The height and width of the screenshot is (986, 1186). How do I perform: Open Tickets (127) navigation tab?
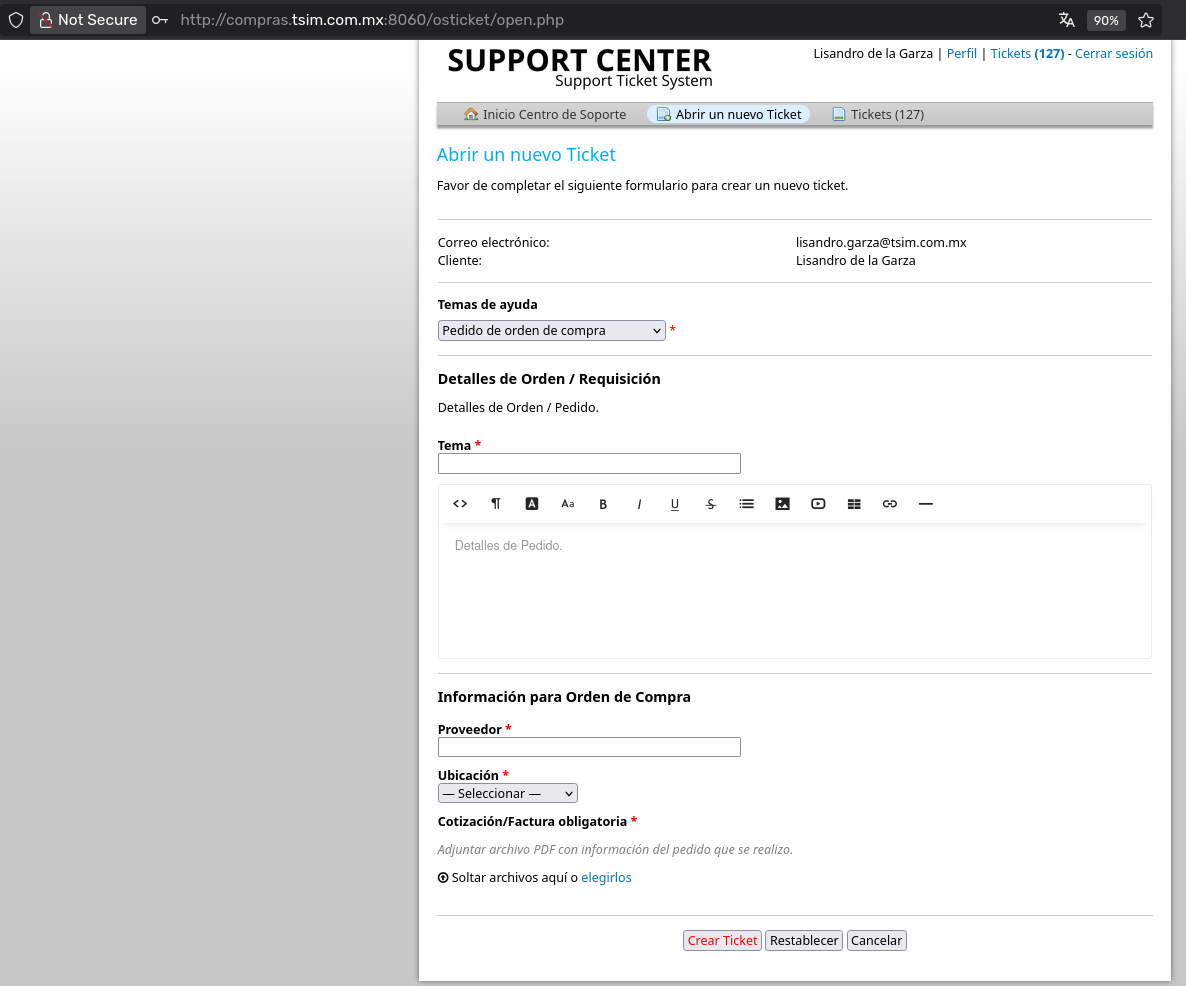pos(878,115)
